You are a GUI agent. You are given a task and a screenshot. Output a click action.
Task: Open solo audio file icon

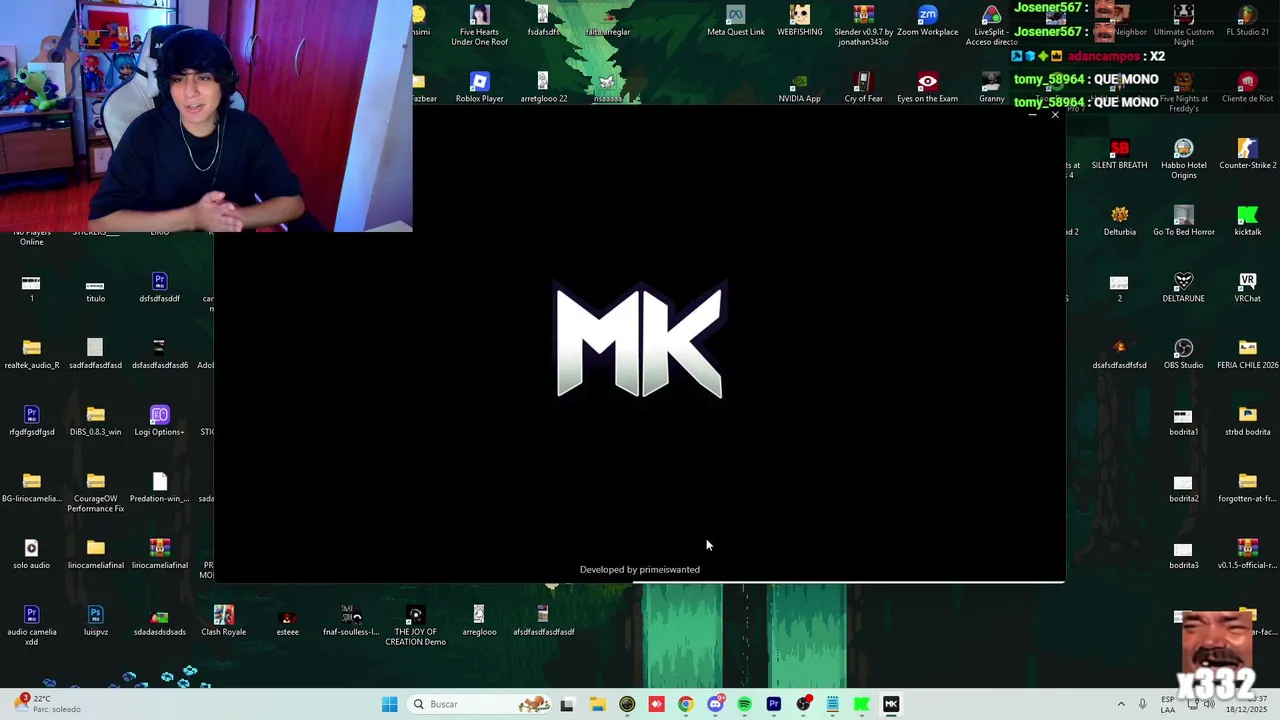[x=31, y=554]
